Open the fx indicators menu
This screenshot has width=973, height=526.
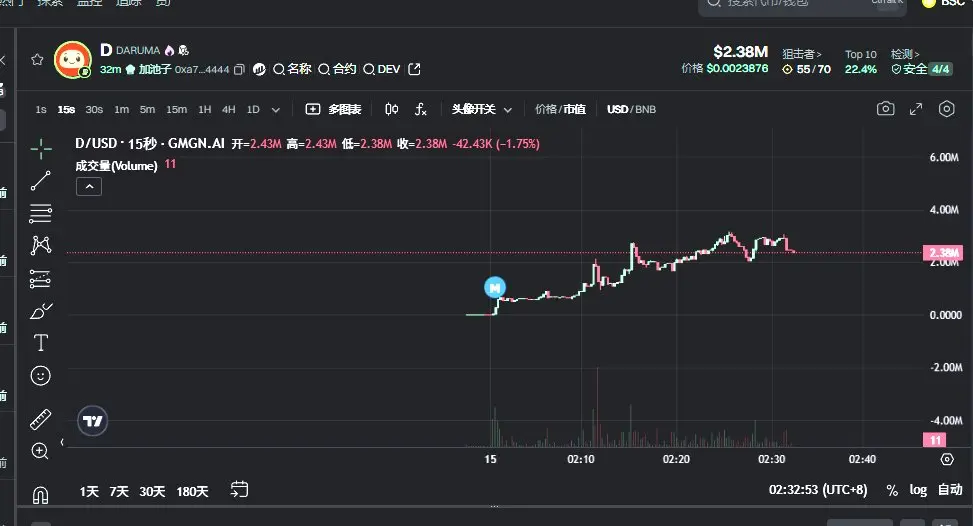(421, 110)
